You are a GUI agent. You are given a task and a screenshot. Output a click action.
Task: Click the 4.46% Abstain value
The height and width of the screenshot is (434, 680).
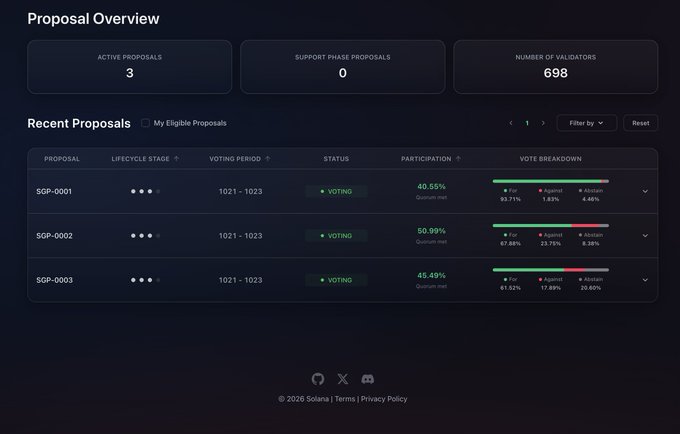pyautogui.click(x=591, y=199)
